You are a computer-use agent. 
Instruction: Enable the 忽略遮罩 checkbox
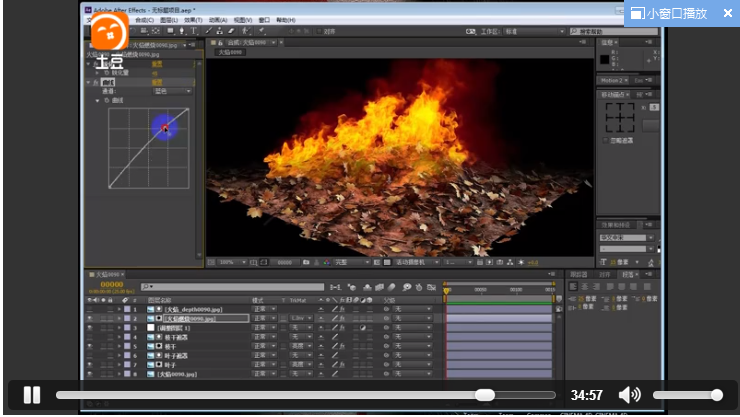(x=605, y=141)
